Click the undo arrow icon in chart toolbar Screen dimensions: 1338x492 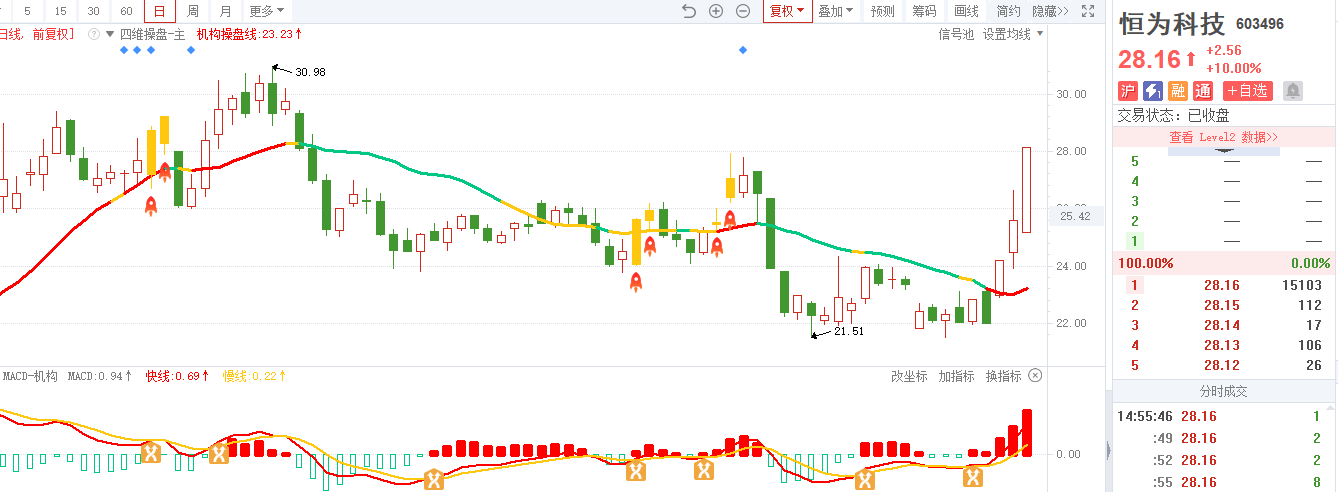[688, 11]
